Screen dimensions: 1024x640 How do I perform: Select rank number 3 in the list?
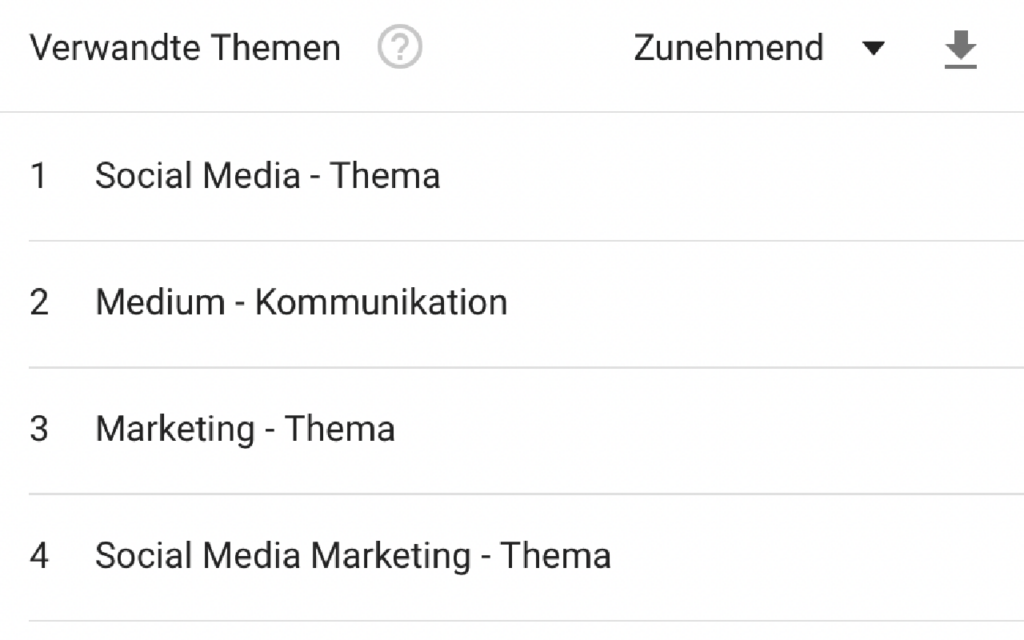[39, 429]
